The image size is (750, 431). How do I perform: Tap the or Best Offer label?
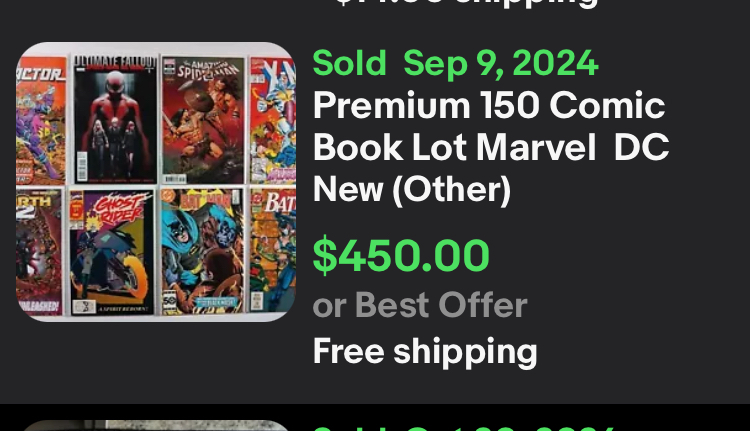(420, 305)
